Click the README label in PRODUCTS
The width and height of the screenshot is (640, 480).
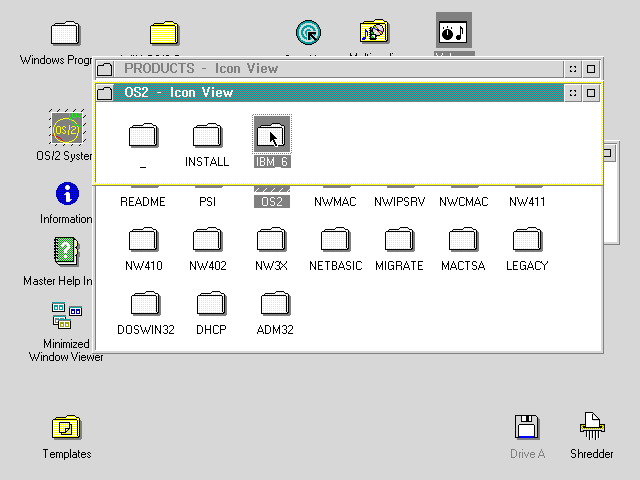(143, 202)
